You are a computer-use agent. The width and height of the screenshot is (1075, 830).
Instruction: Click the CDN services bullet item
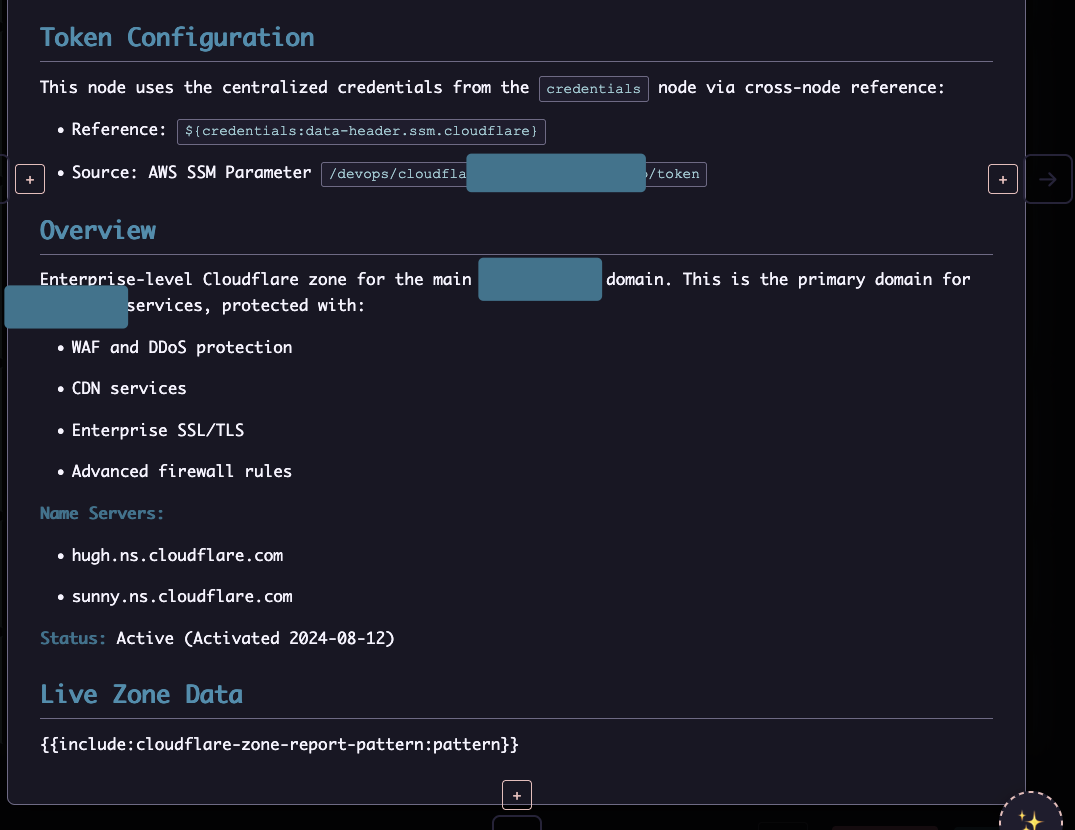pyautogui.click(x=129, y=388)
